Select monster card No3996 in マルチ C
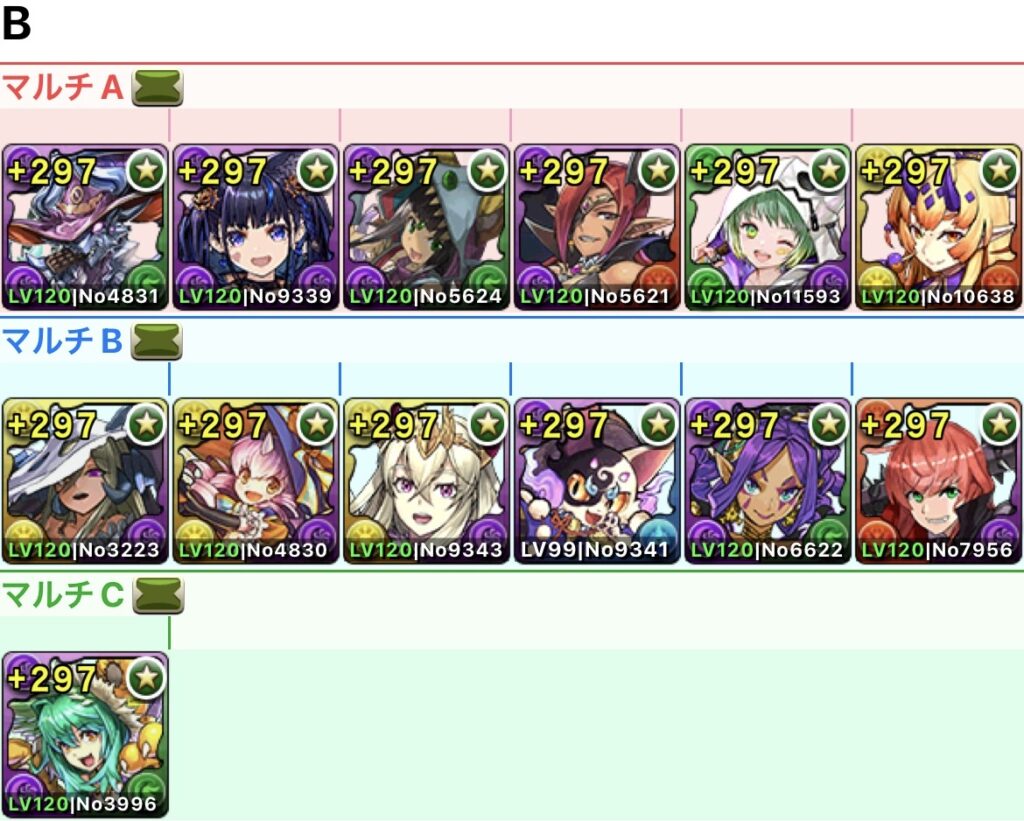Screen dimensions: 1024x821 [x=85, y=735]
